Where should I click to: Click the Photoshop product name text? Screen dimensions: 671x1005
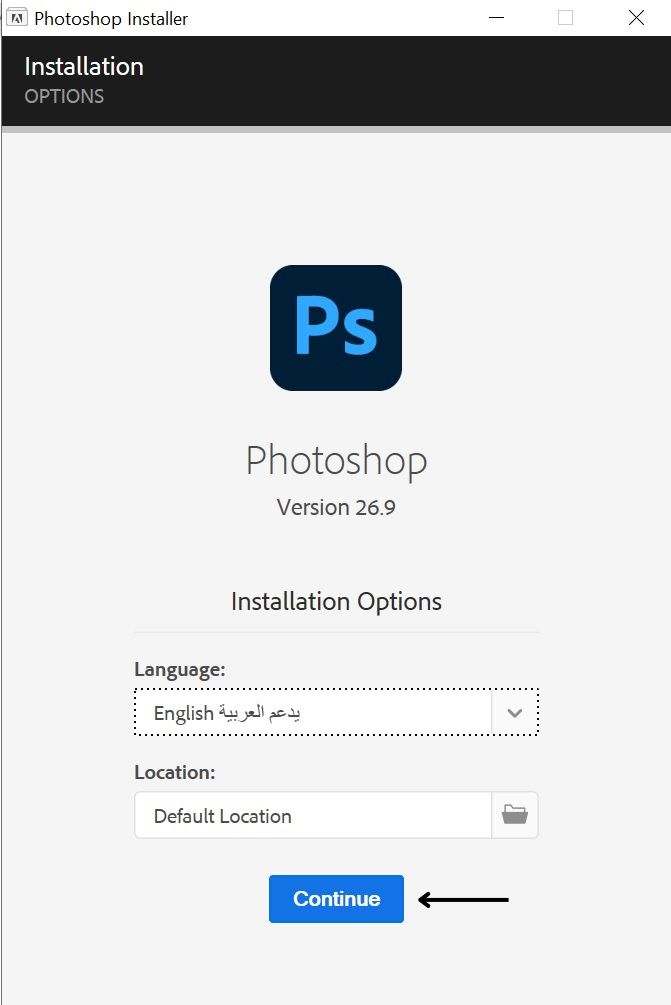336,461
